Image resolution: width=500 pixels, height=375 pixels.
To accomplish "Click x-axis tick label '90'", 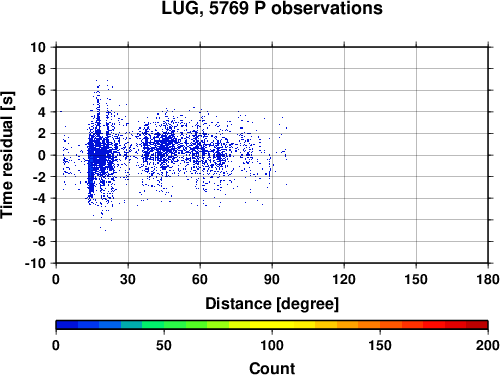I will [272, 279].
